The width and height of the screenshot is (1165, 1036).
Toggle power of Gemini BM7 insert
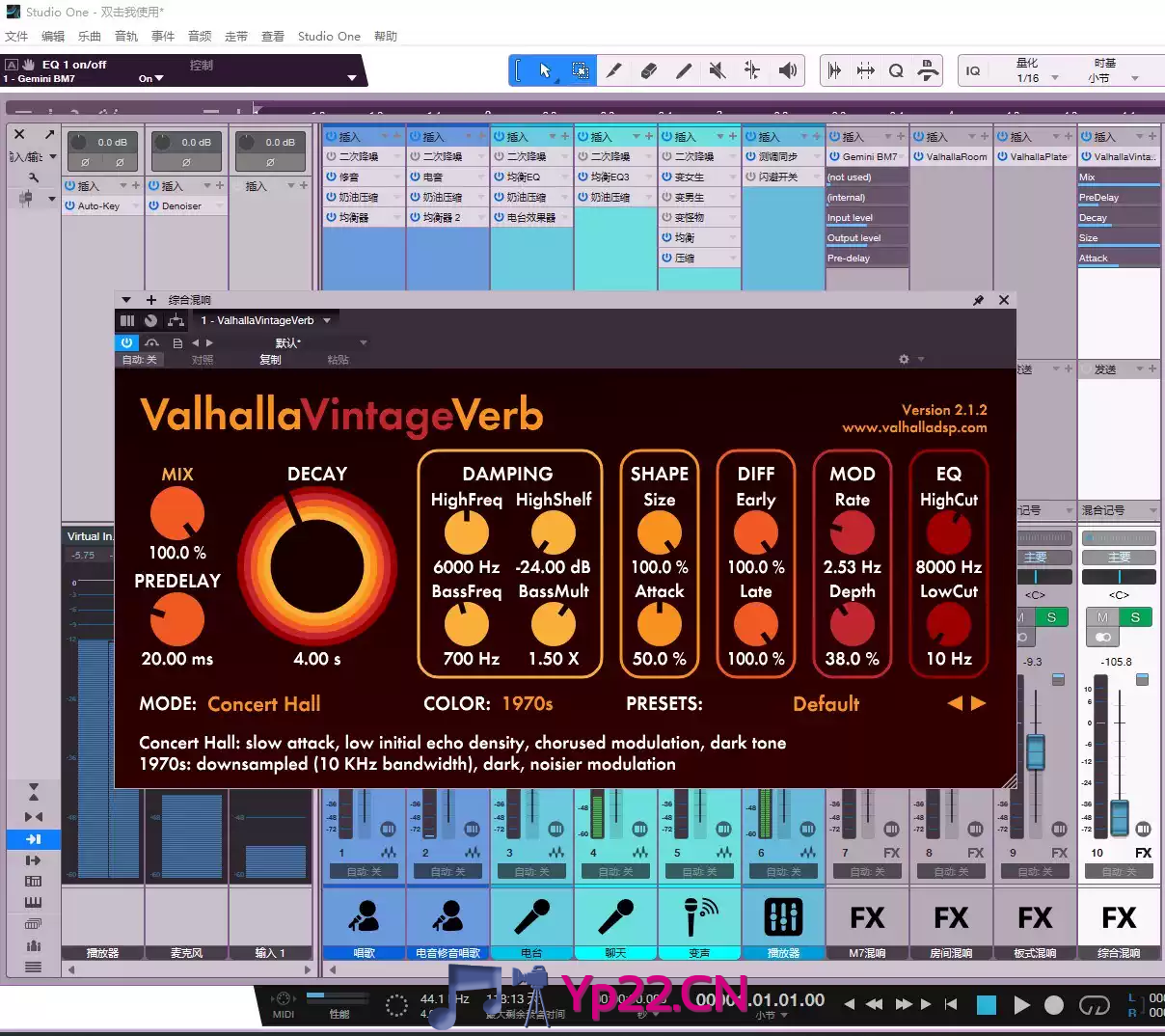coord(834,156)
